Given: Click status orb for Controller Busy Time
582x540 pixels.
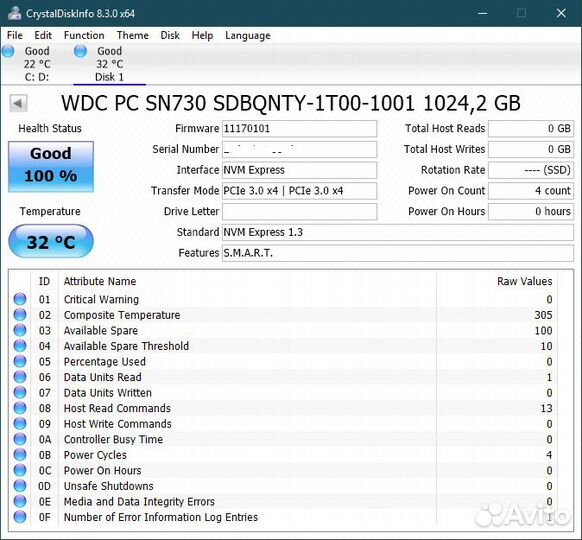Looking at the screenshot, I should pyautogui.click(x=20, y=439).
